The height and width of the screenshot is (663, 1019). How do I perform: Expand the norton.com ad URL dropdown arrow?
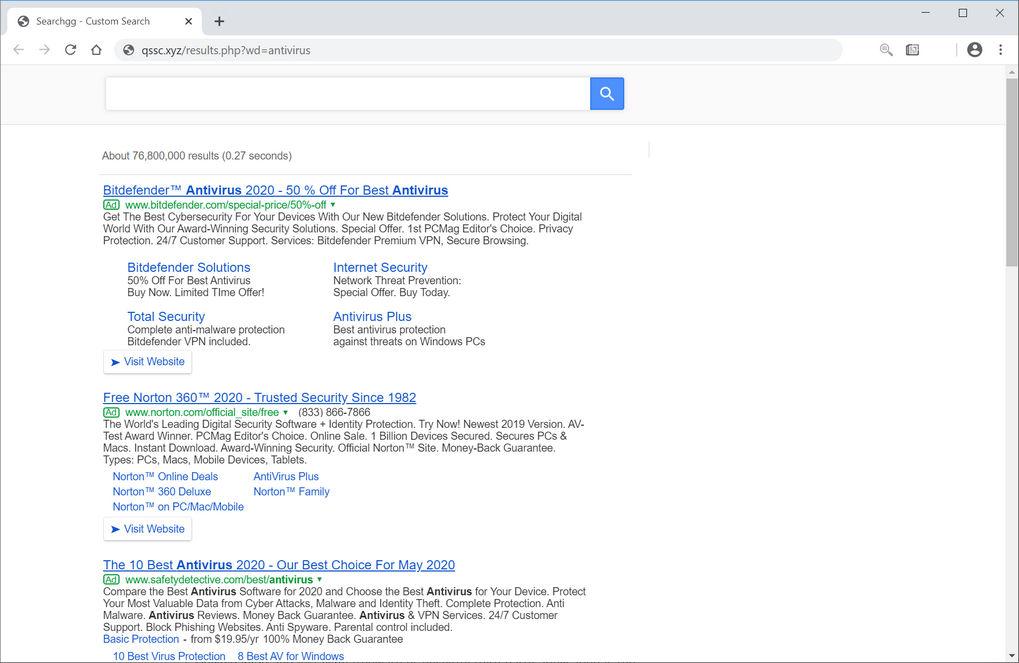point(286,412)
